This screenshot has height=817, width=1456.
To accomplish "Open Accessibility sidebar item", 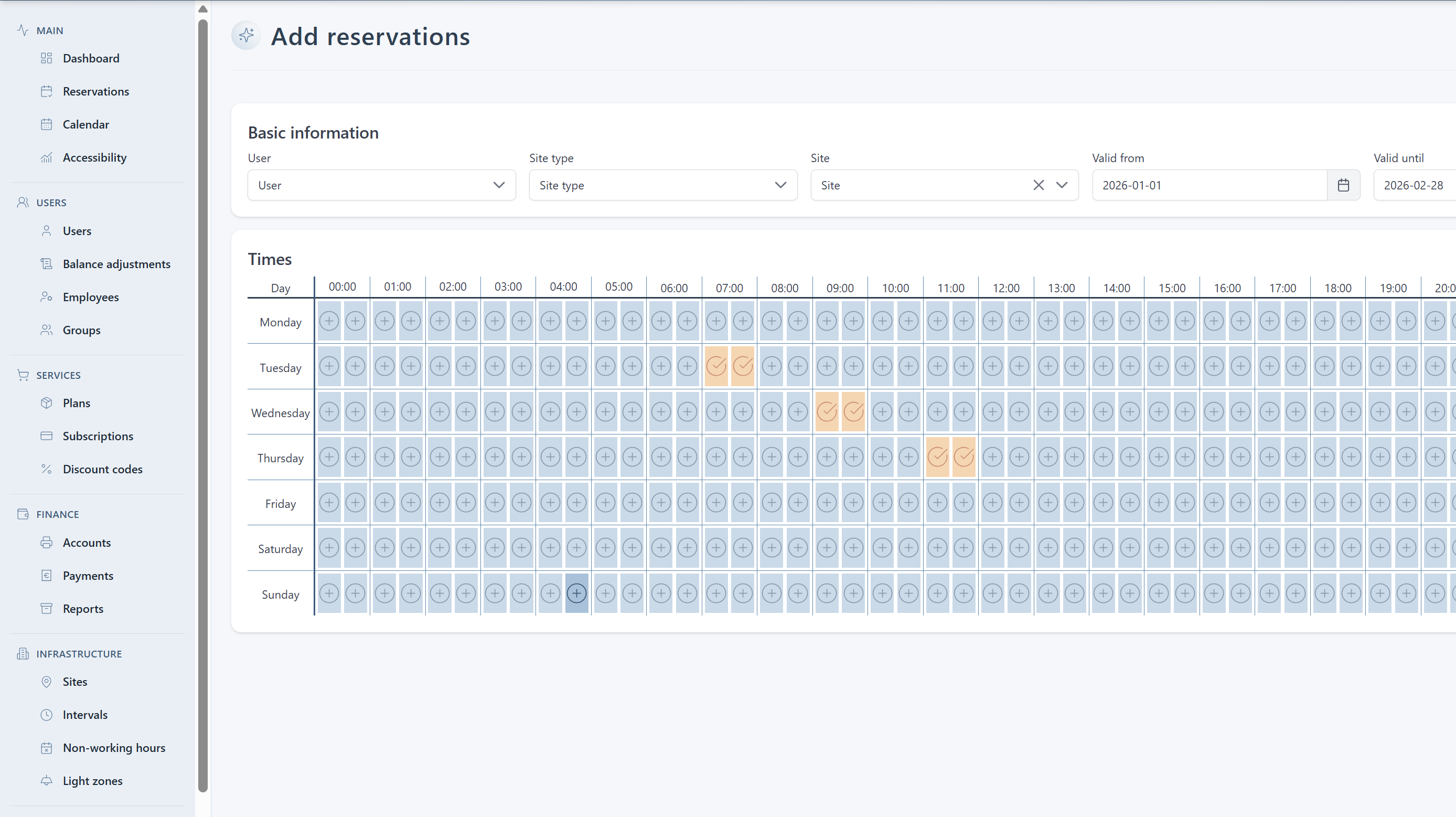I will [x=94, y=157].
